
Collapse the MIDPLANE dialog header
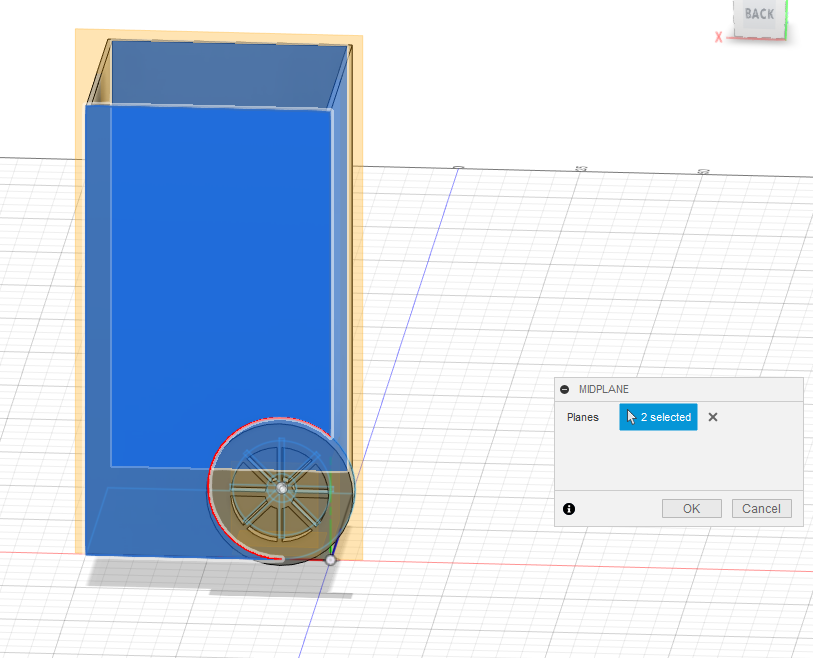(565, 389)
